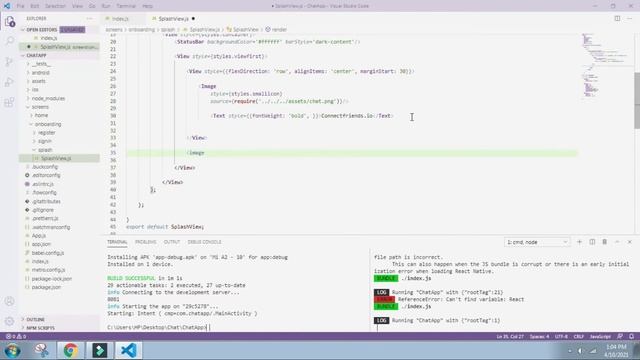Change encoding via UTF-8 status
The width and height of the screenshot is (640, 360).
click(561, 336)
